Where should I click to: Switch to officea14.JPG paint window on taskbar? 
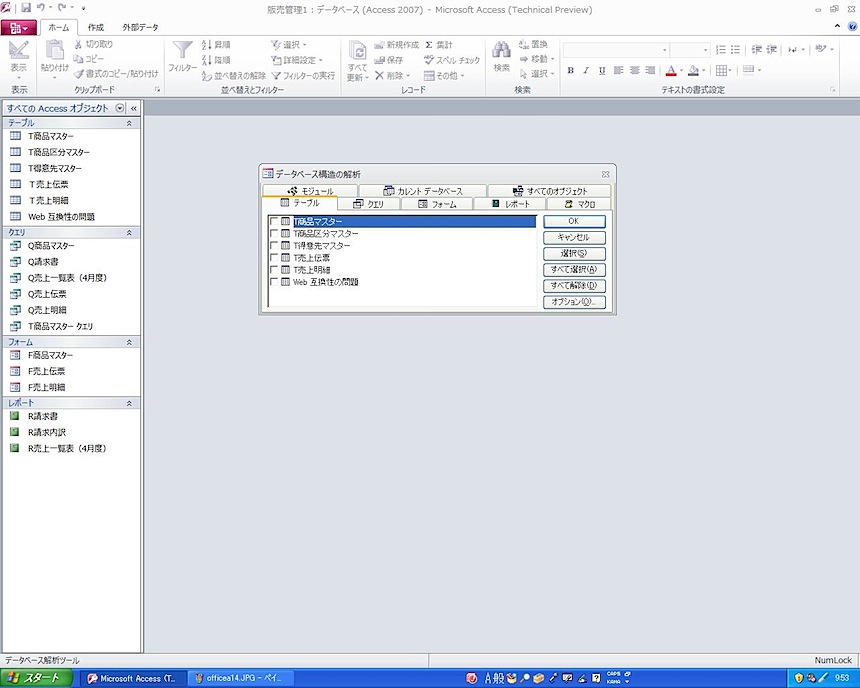[x=240, y=678]
